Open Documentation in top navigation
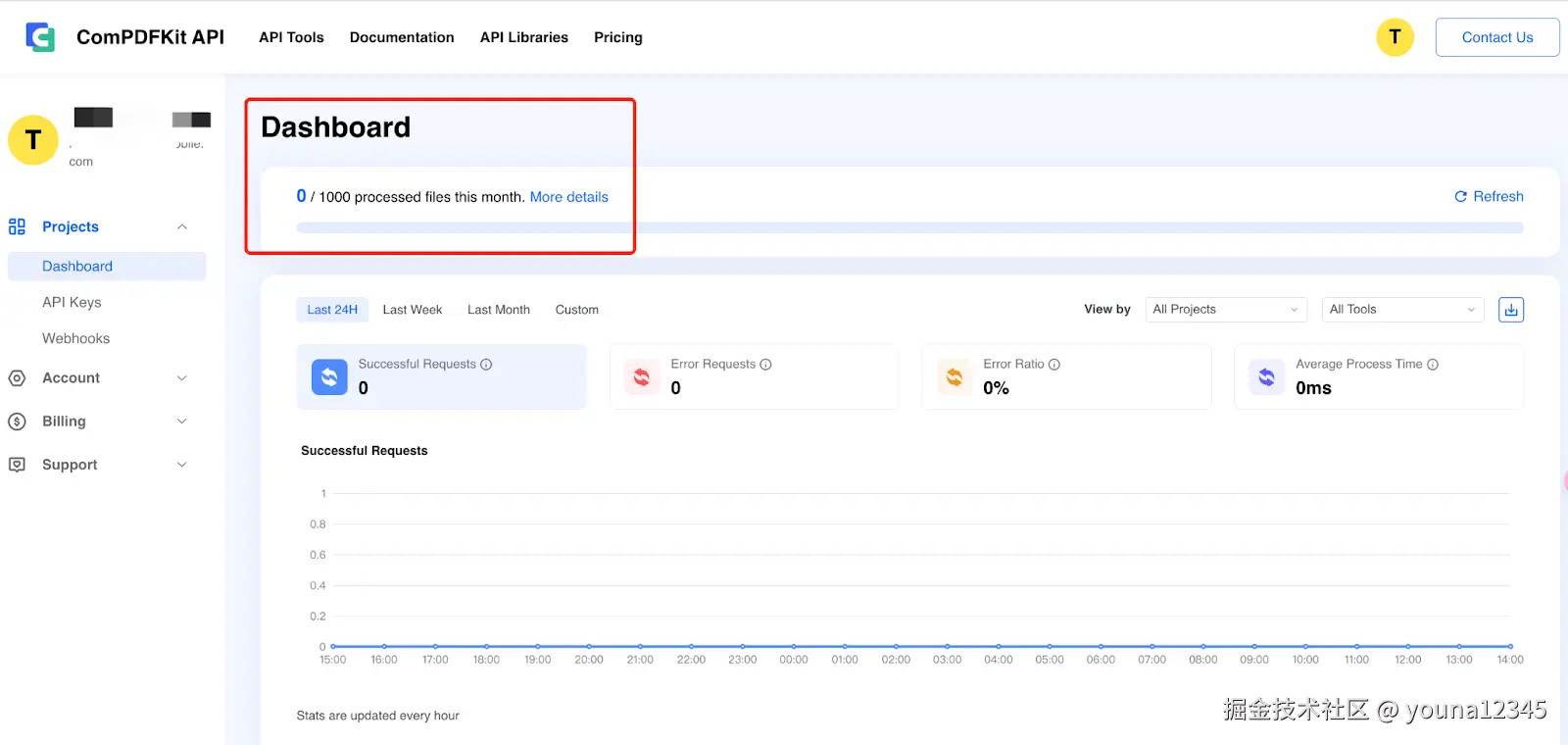 [x=402, y=37]
